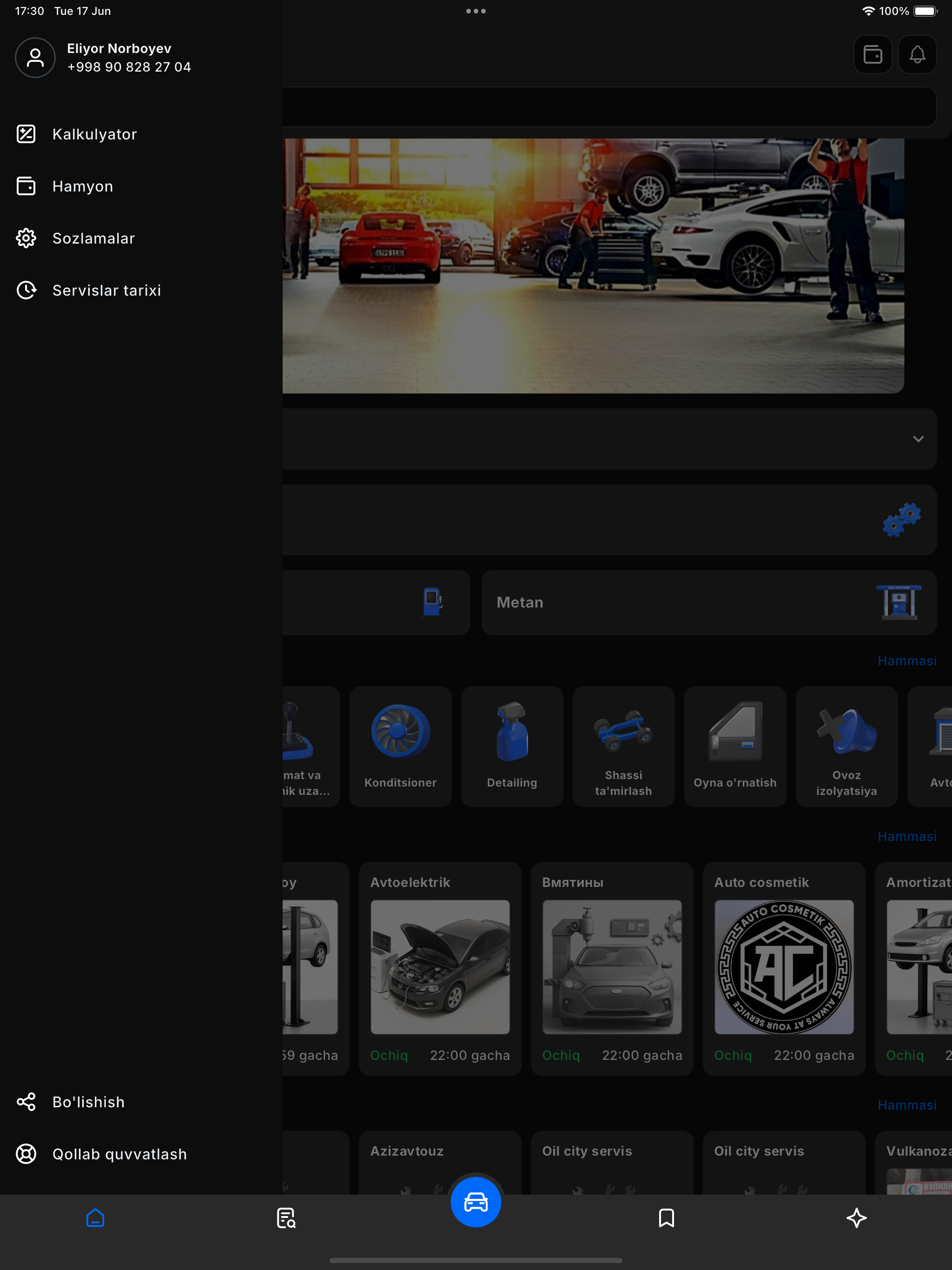Tap the battery status icon
Viewport: 952px width, 1270px height.
(925, 11)
